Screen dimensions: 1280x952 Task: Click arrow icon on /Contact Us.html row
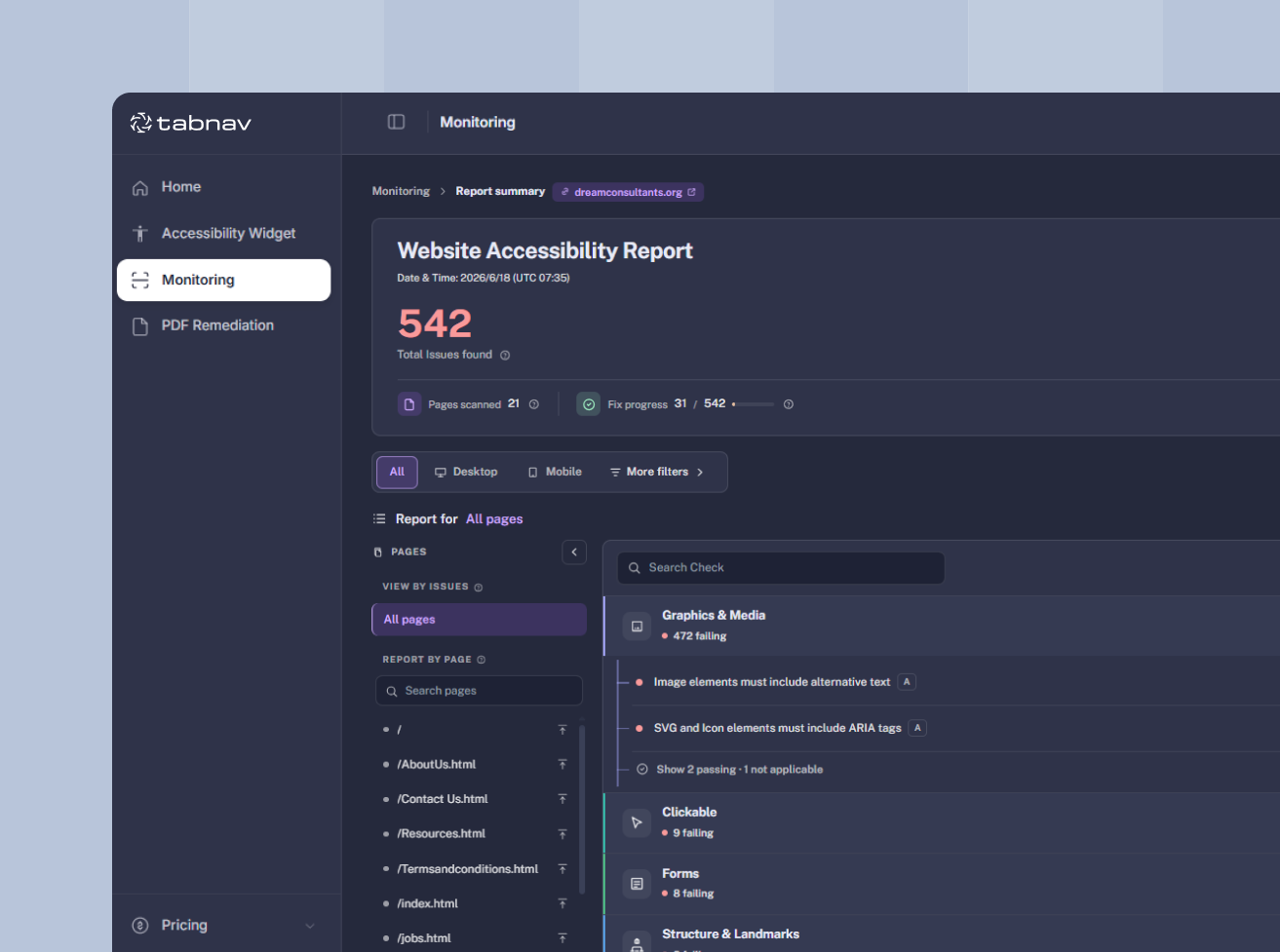tap(562, 799)
